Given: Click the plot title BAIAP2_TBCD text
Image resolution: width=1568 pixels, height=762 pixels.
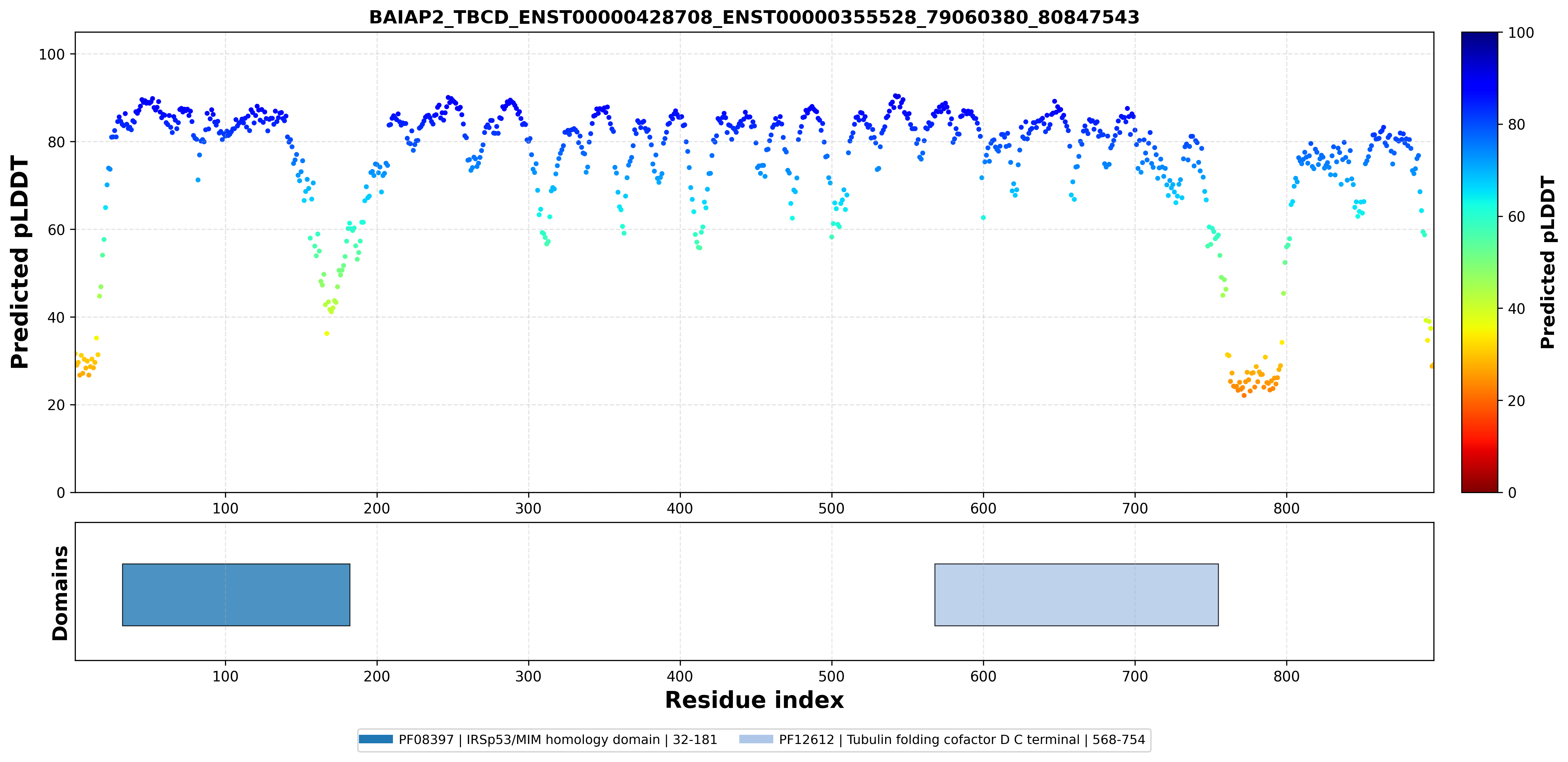Looking at the screenshot, I should point(754,17).
